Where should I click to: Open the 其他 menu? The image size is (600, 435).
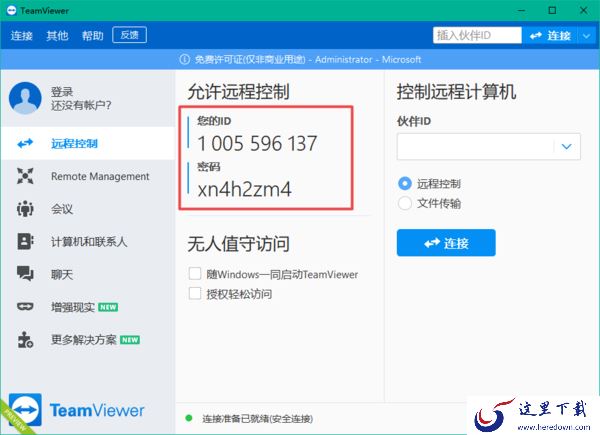coord(57,36)
